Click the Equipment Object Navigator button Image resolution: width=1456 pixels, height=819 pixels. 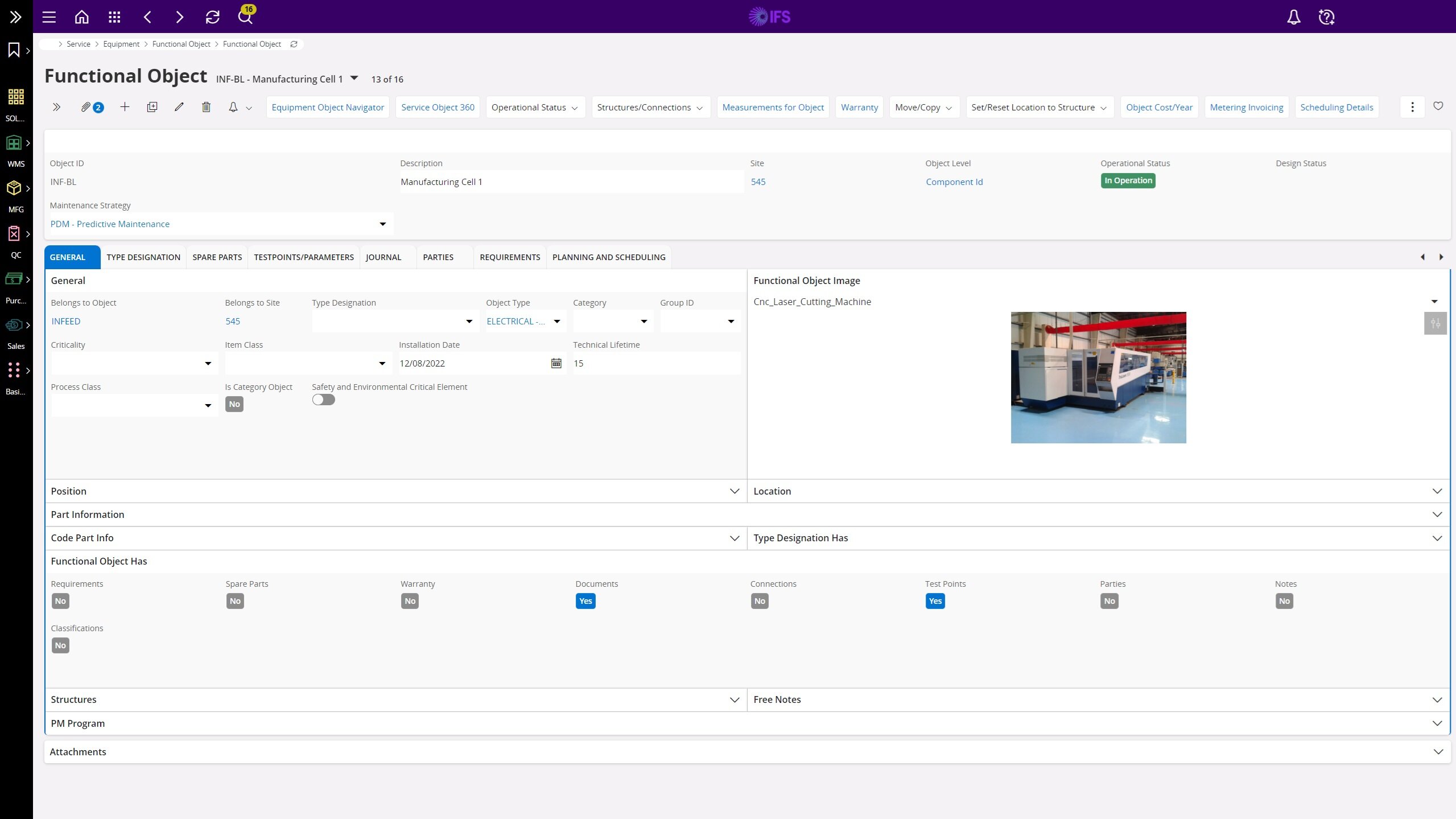point(327,107)
